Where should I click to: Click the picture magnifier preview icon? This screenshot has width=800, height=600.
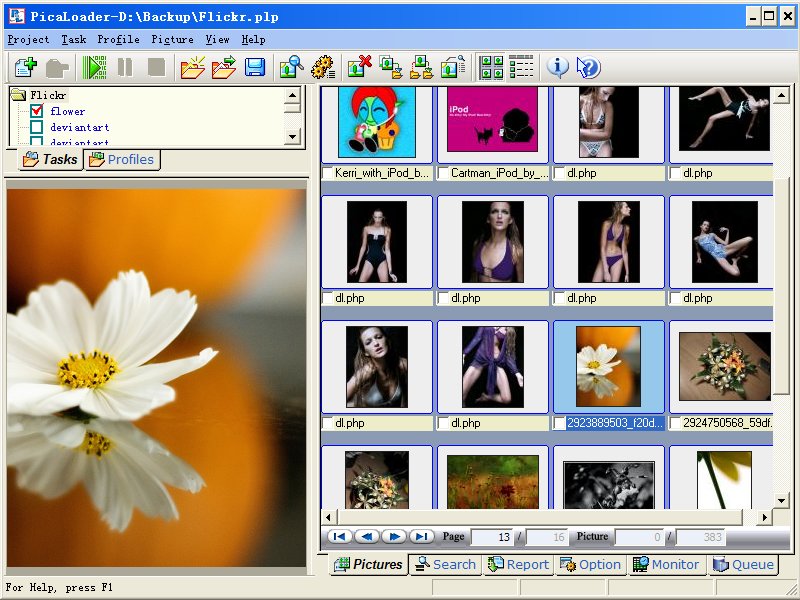291,67
